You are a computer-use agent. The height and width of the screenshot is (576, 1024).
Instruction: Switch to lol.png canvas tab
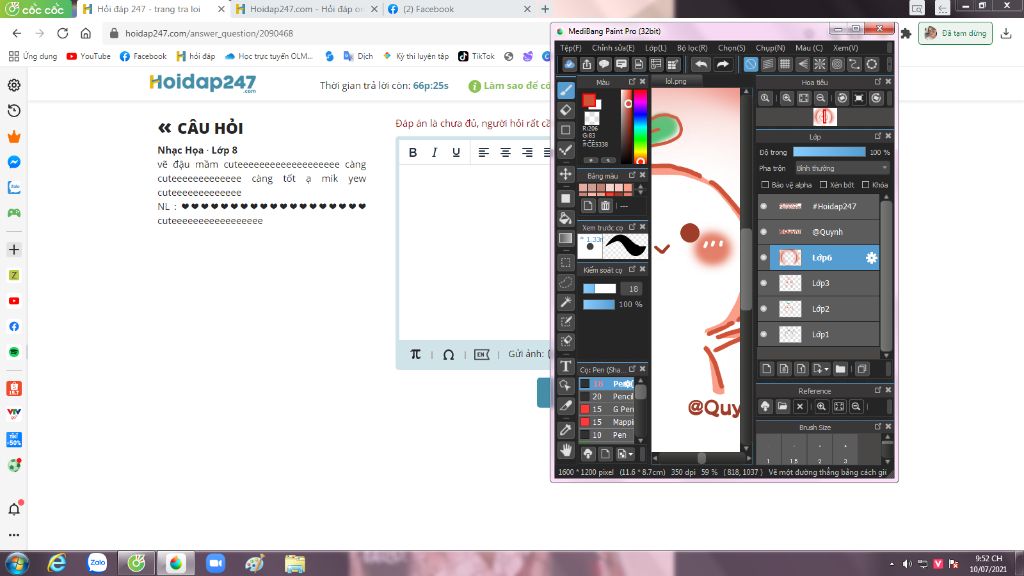(x=676, y=82)
